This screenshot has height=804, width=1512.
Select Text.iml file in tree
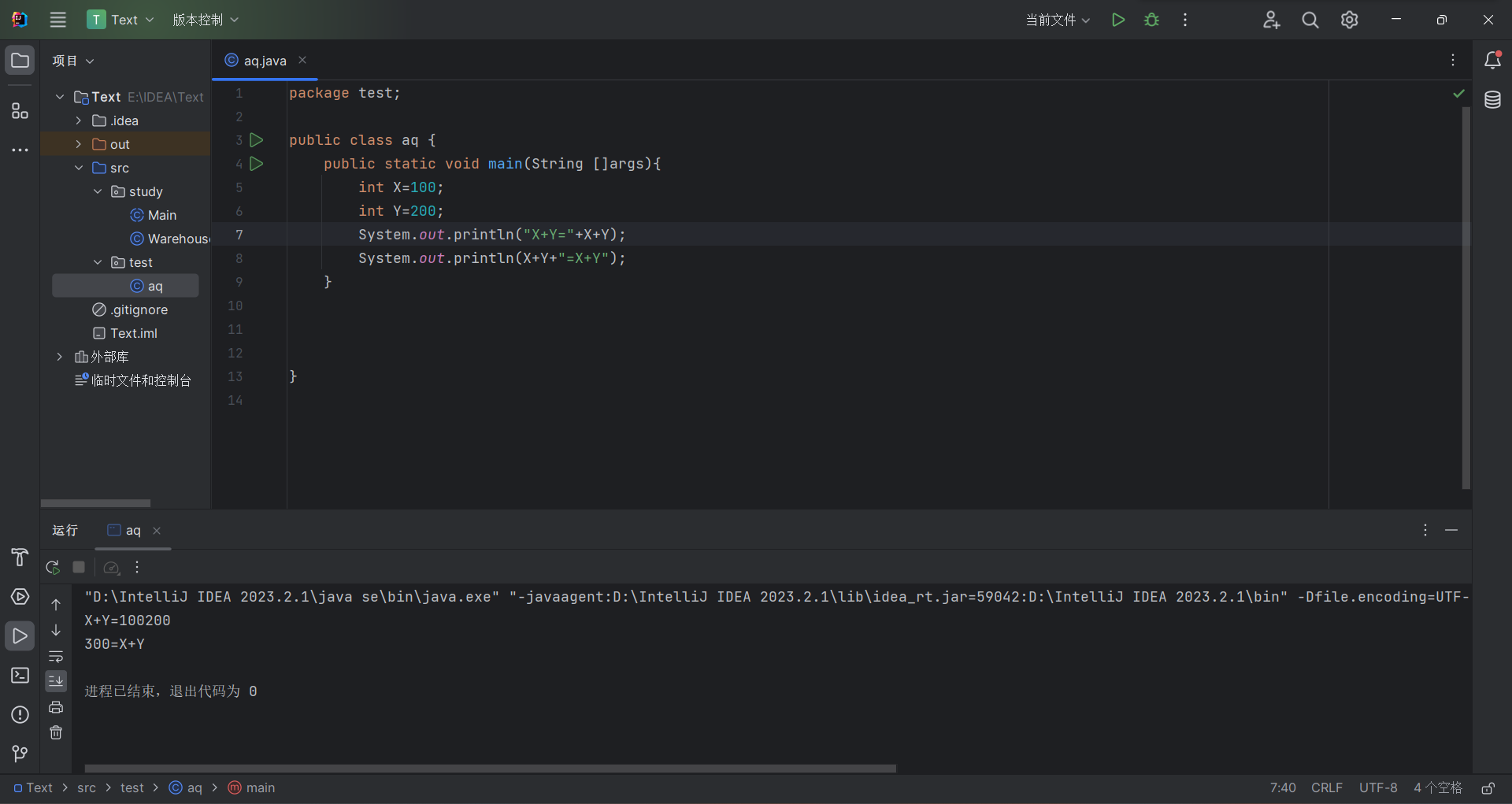125,333
